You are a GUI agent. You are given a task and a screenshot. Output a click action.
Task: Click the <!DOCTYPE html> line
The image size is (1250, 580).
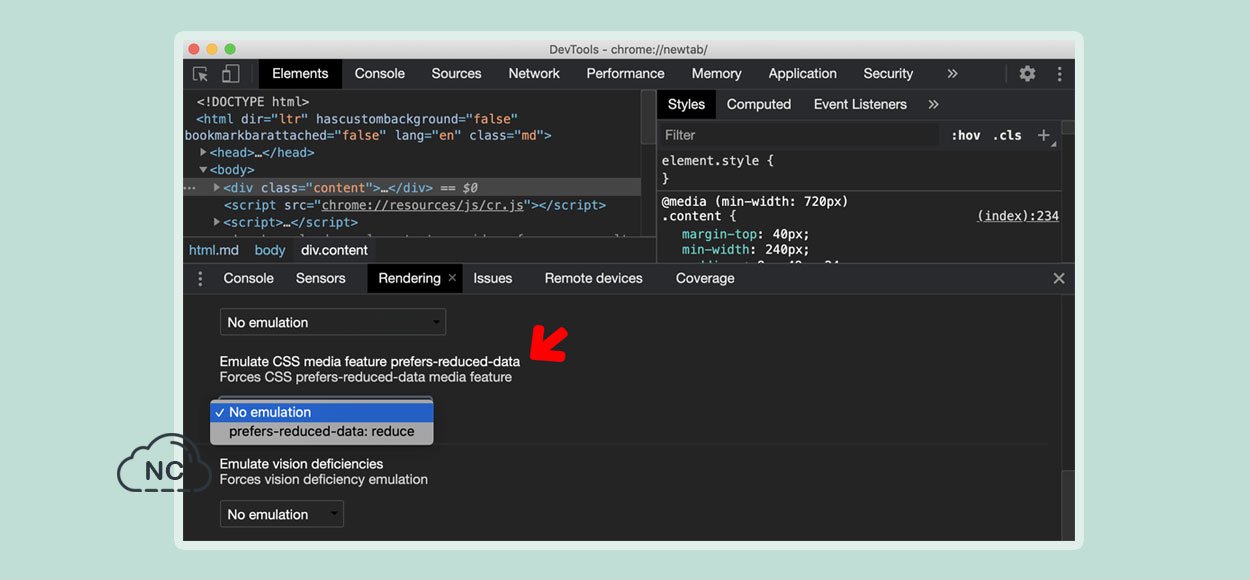pos(253,101)
